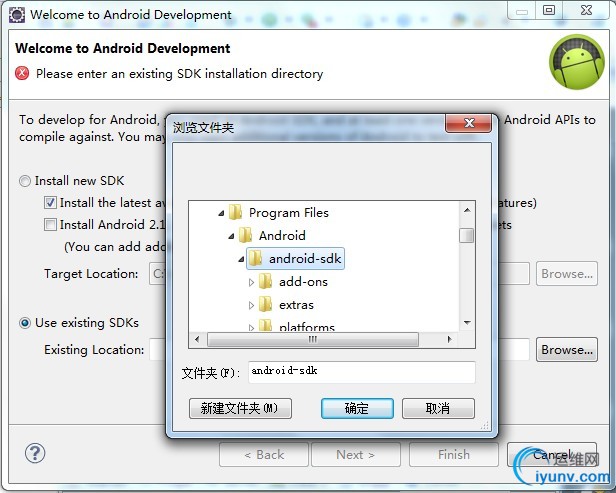Click the horizontal scrollbar thumb in tree
Screen dimensions: 616x493
[313, 339]
